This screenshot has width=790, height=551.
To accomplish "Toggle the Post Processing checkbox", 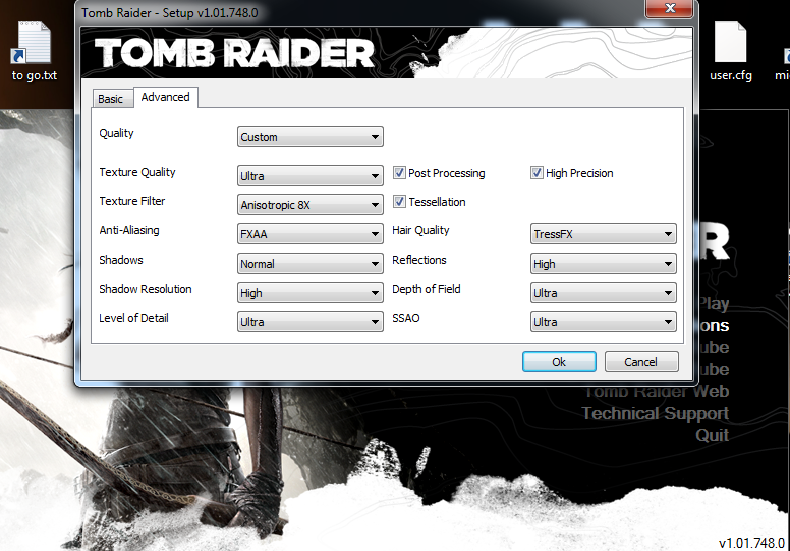I will pyautogui.click(x=400, y=173).
